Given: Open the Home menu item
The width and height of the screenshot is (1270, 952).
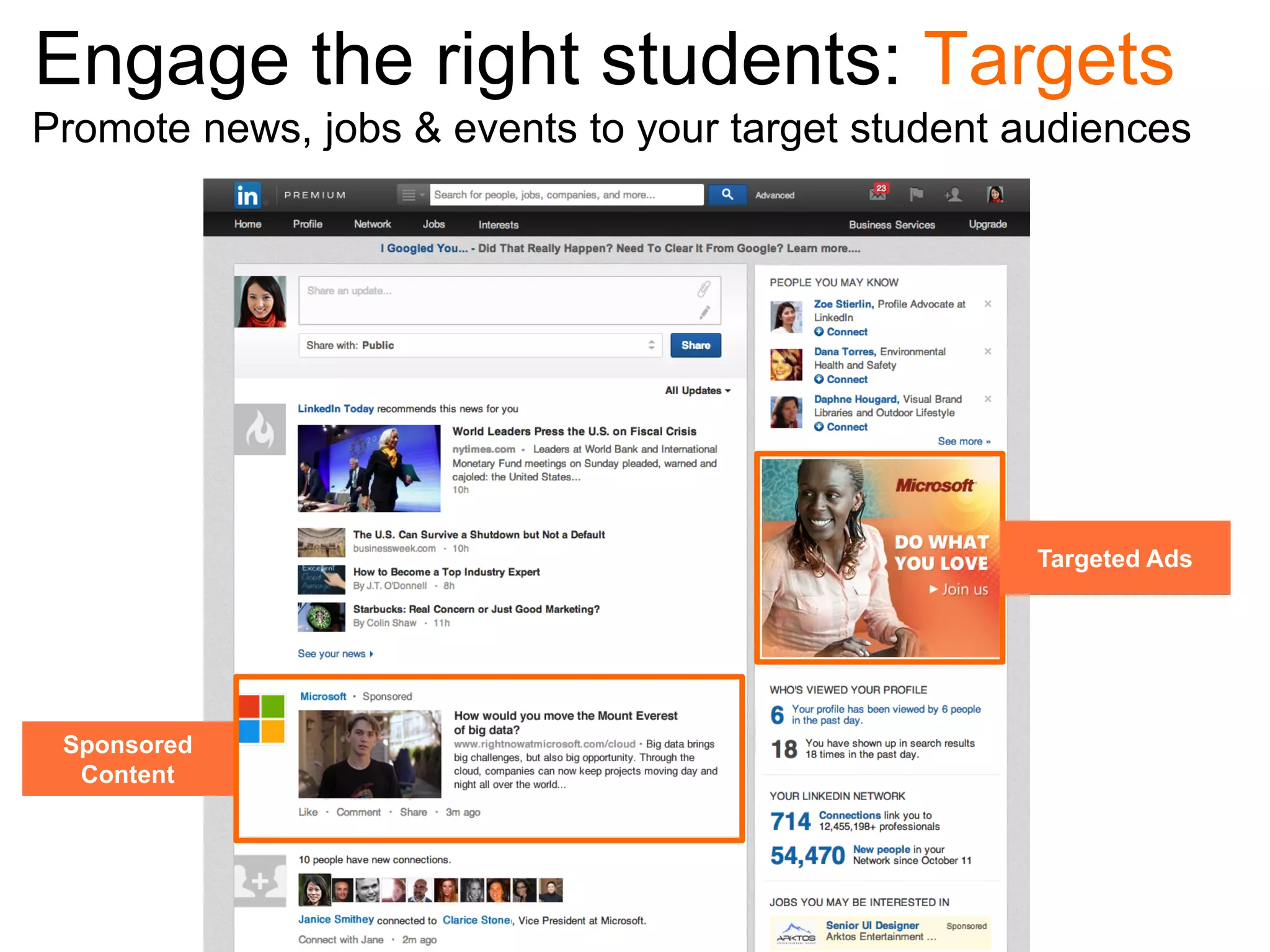Looking at the screenshot, I should [x=247, y=224].
